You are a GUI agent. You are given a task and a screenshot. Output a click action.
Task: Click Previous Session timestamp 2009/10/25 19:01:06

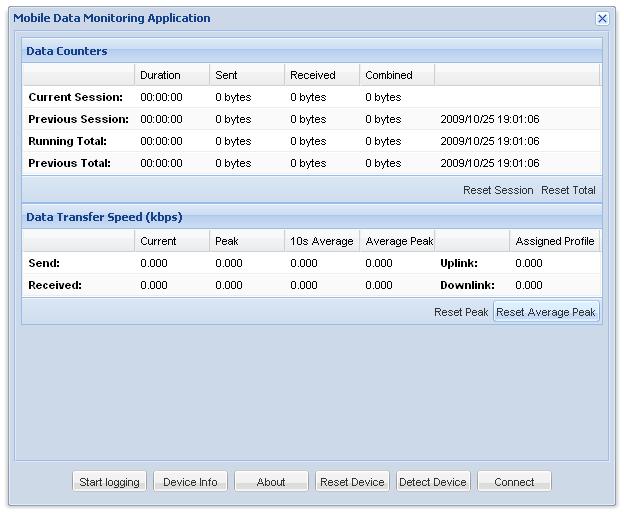click(489, 119)
